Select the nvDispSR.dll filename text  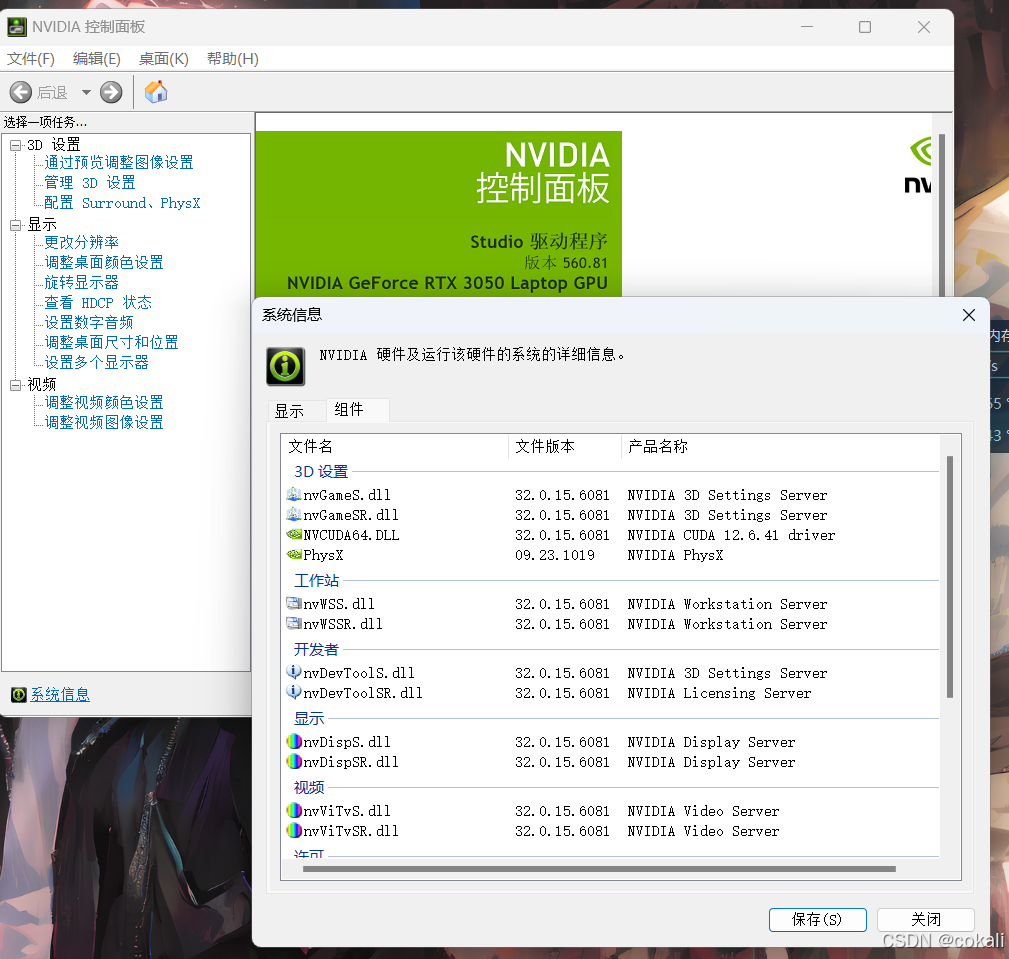coord(351,762)
